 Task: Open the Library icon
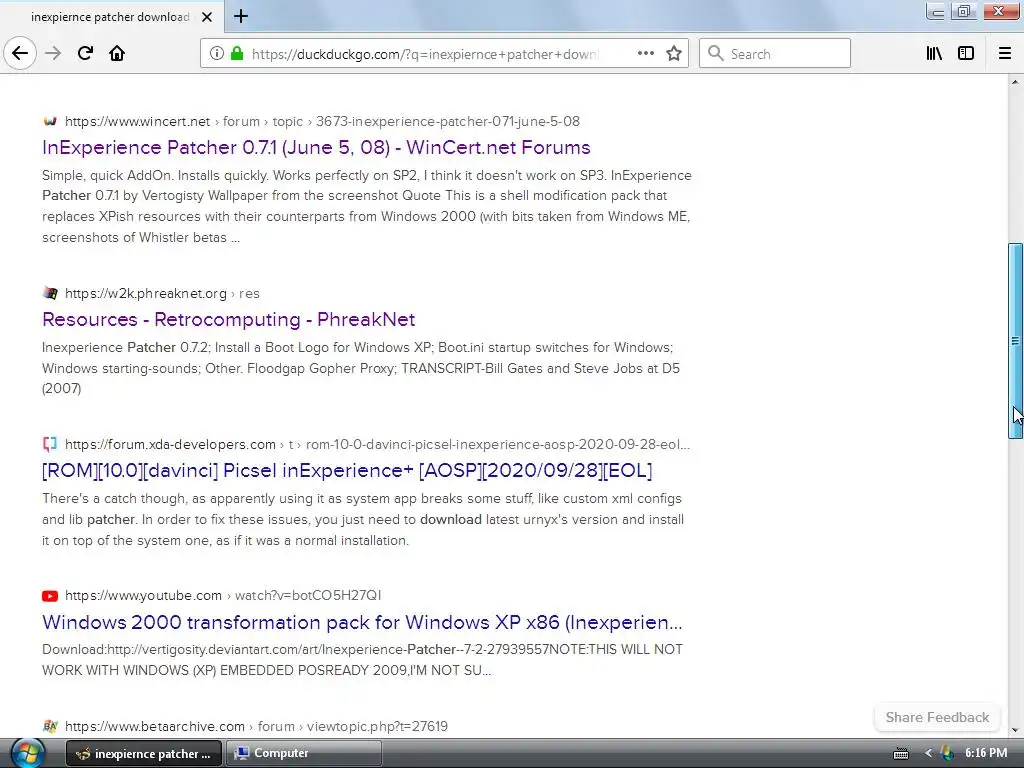coord(934,54)
